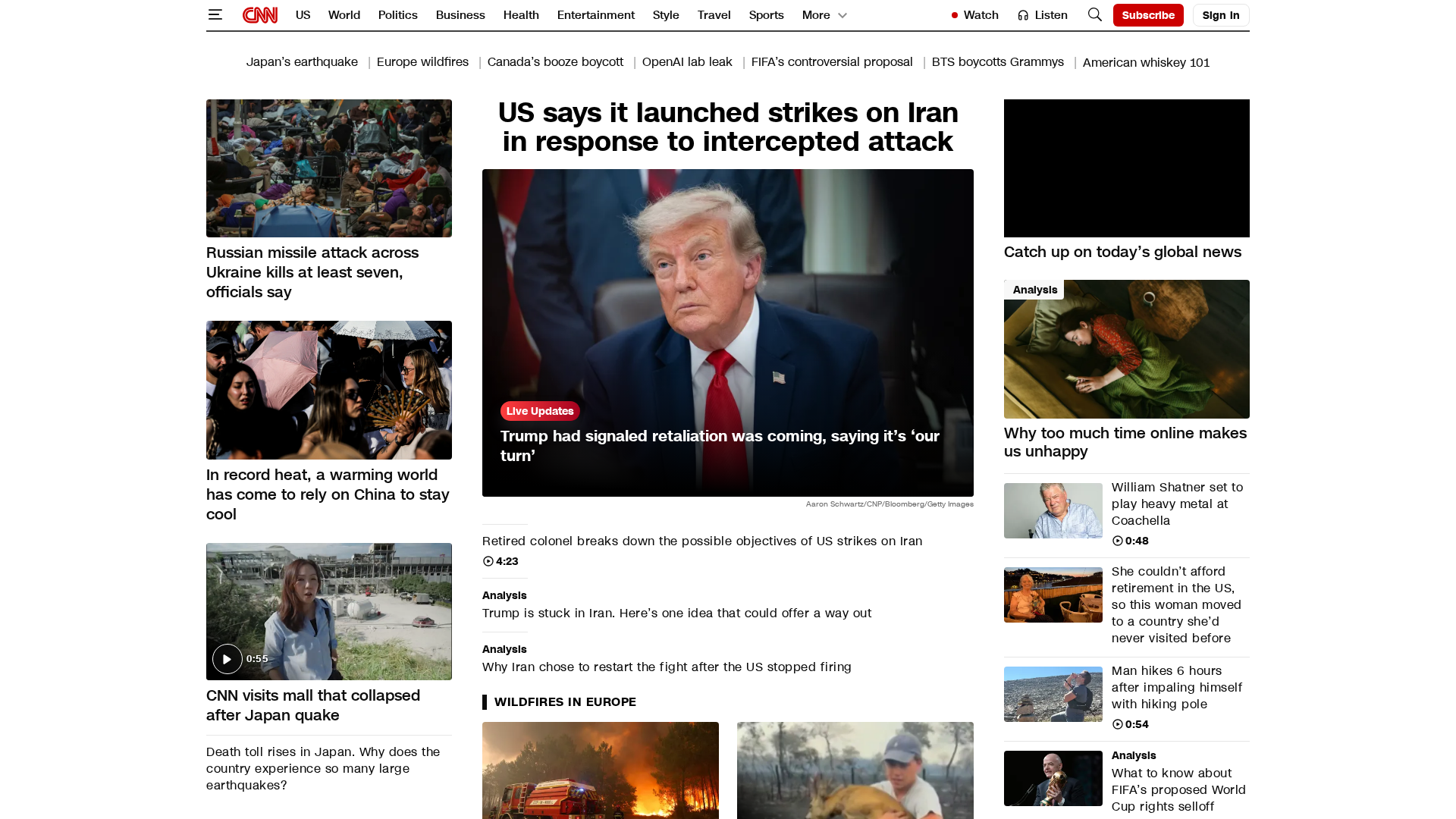Image resolution: width=1456 pixels, height=819 pixels.
Task: Click the CNN logo
Action: (260, 15)
